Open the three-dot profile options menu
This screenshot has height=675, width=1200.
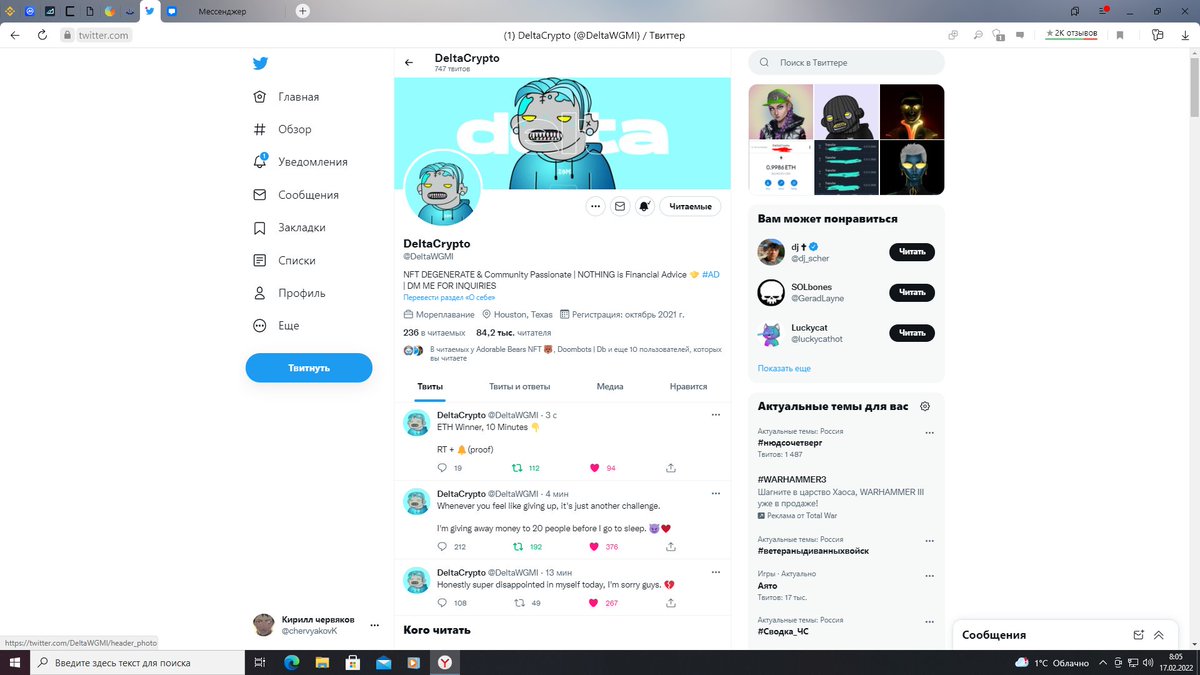tap(595, 206)
